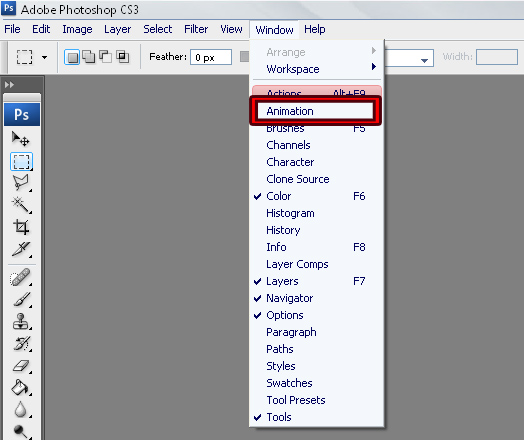Open the Select menu
524x440 pixels.
(x=157, y=29)
